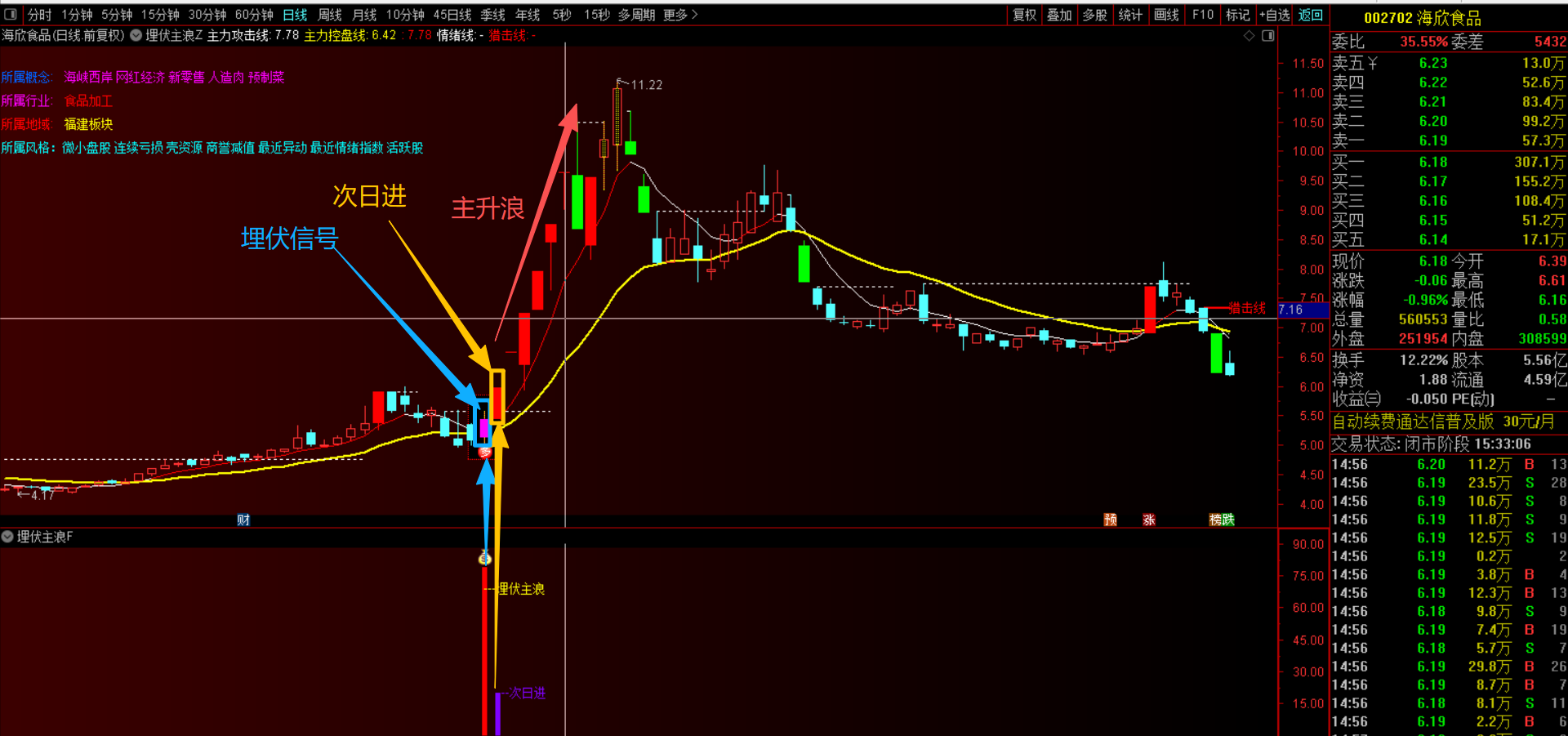Add stock with +自选 button

click(x=1275, y=15)
